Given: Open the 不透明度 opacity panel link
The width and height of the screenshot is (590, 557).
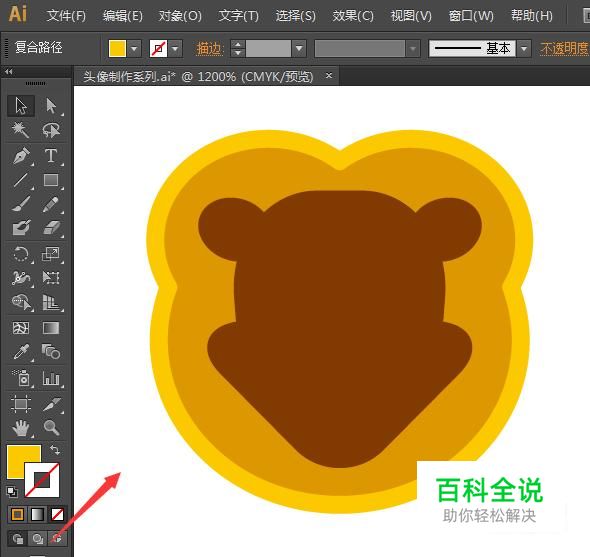Looking at the screenshot, I should 564,49.
